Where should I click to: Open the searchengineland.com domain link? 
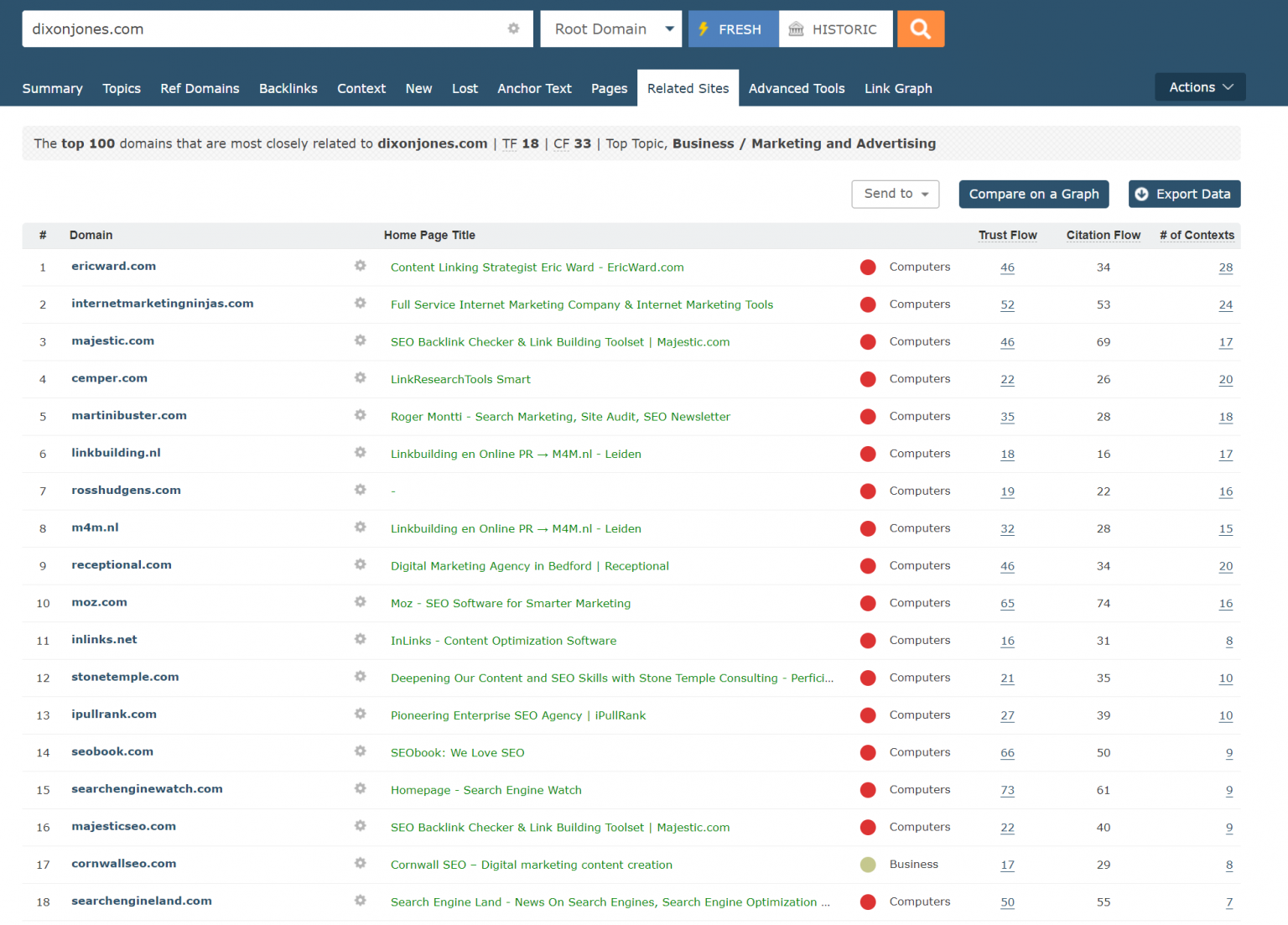coord(142,901)
